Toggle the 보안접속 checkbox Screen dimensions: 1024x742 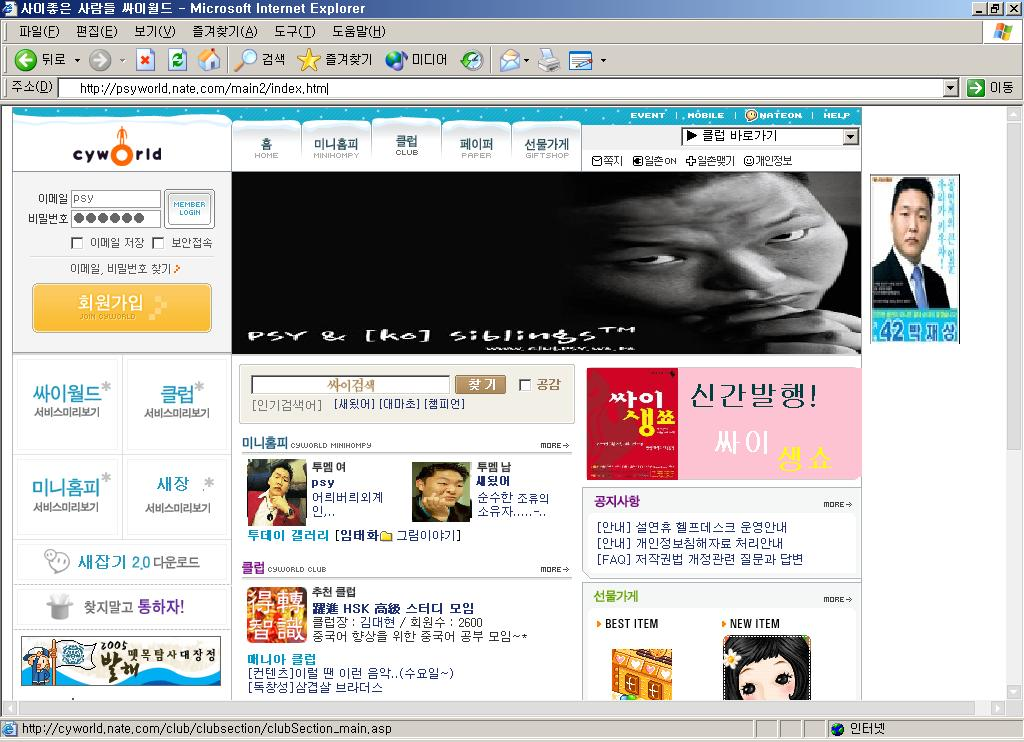[x=158, y=243]
